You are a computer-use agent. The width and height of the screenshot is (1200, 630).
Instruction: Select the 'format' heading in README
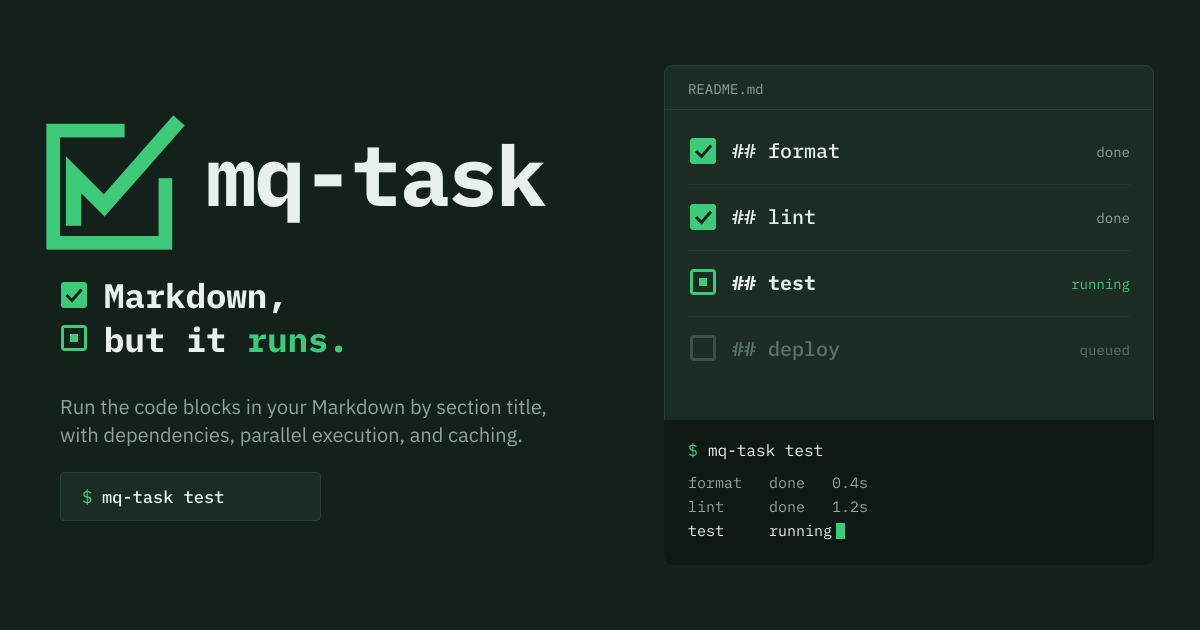[804, 151]
